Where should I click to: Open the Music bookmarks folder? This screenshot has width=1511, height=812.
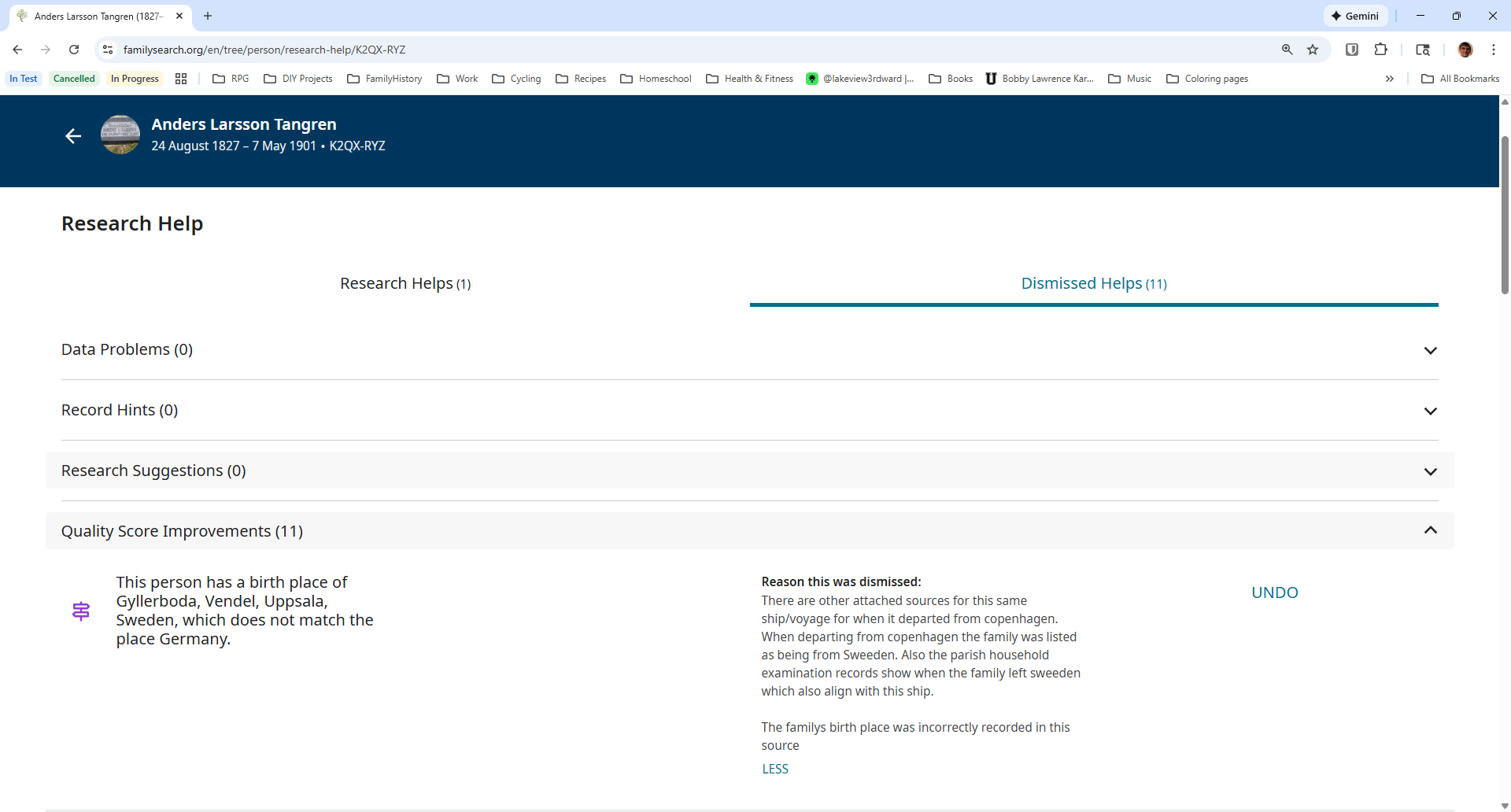coord(1130,79)
